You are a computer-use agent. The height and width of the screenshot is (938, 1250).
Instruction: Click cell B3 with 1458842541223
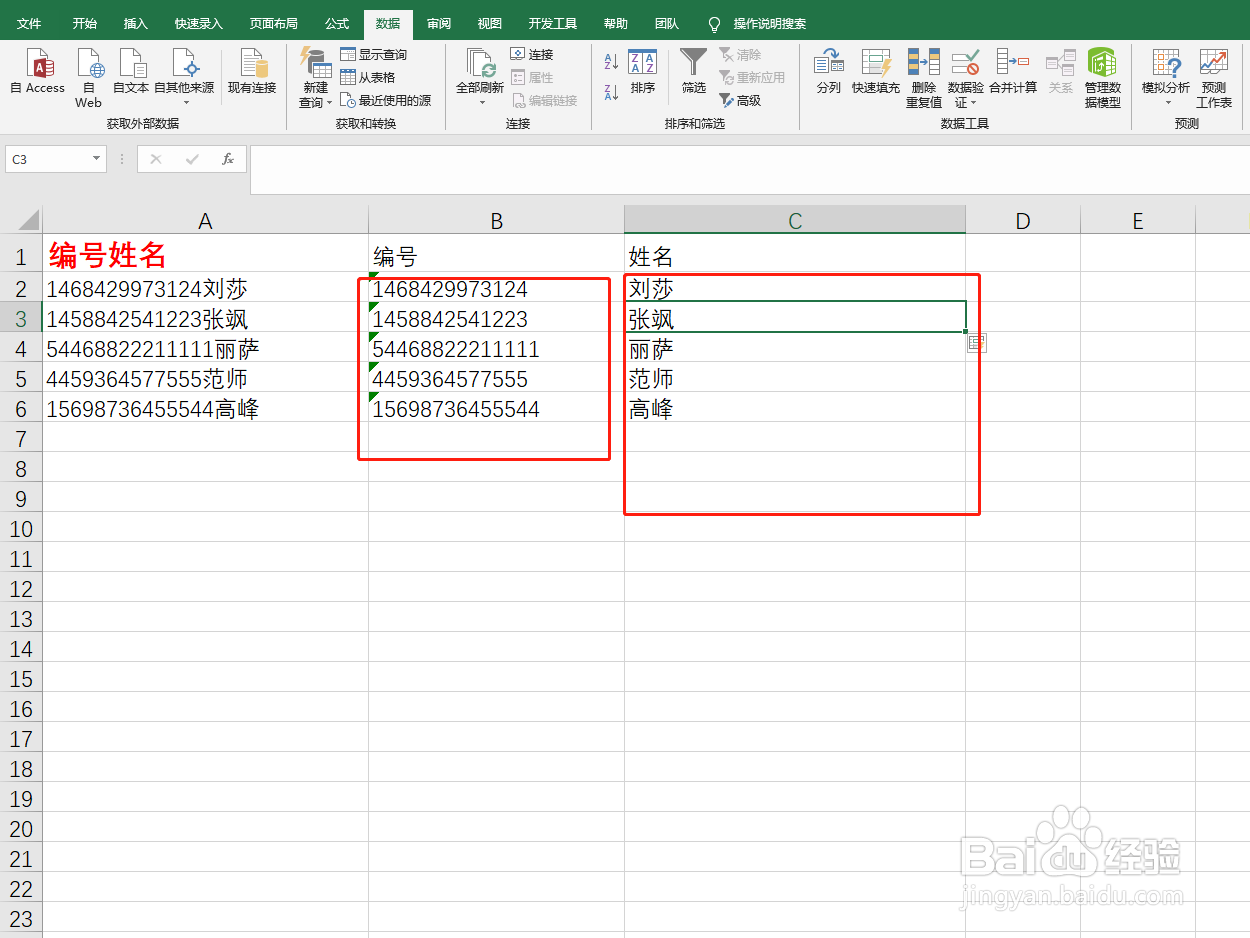(x=496, y=319)
